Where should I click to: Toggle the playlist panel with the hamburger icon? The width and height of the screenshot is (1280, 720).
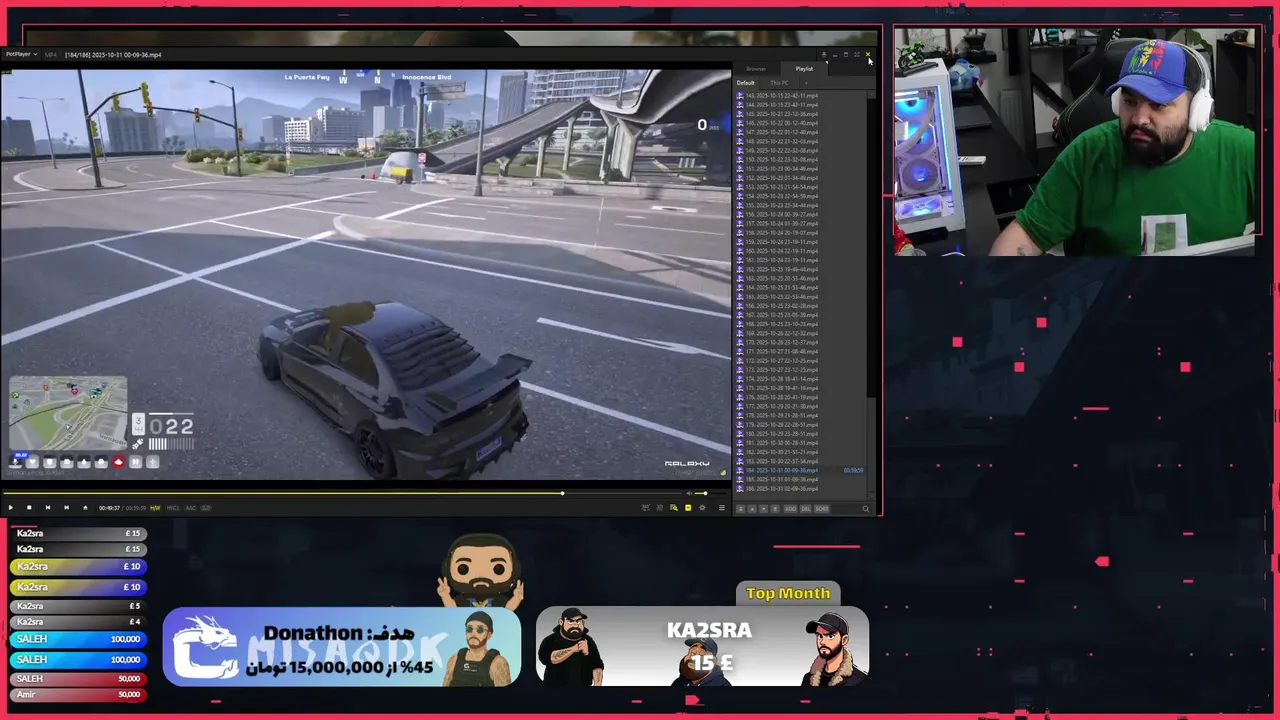722,508
